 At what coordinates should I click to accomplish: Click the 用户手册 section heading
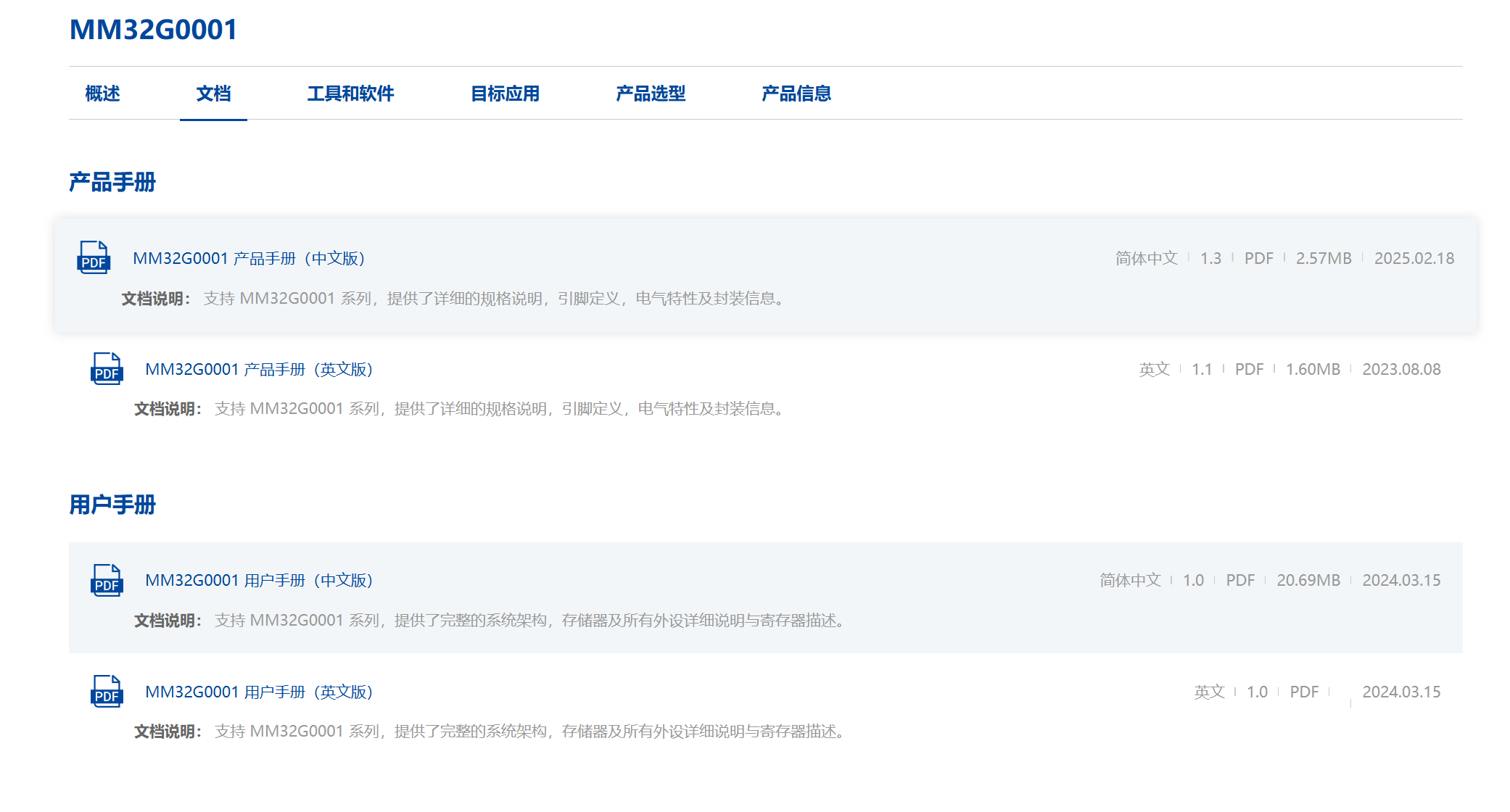tap(112, 505)
